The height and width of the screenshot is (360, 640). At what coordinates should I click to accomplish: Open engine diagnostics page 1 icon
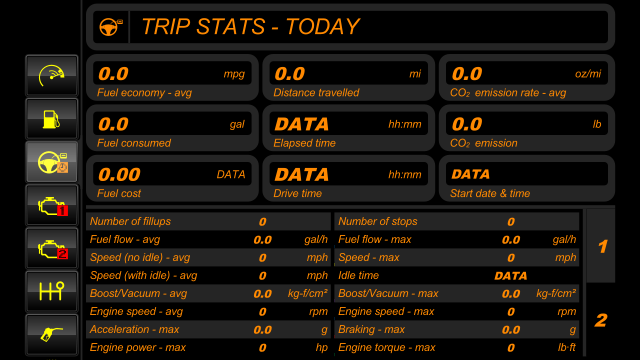(51, 205)
